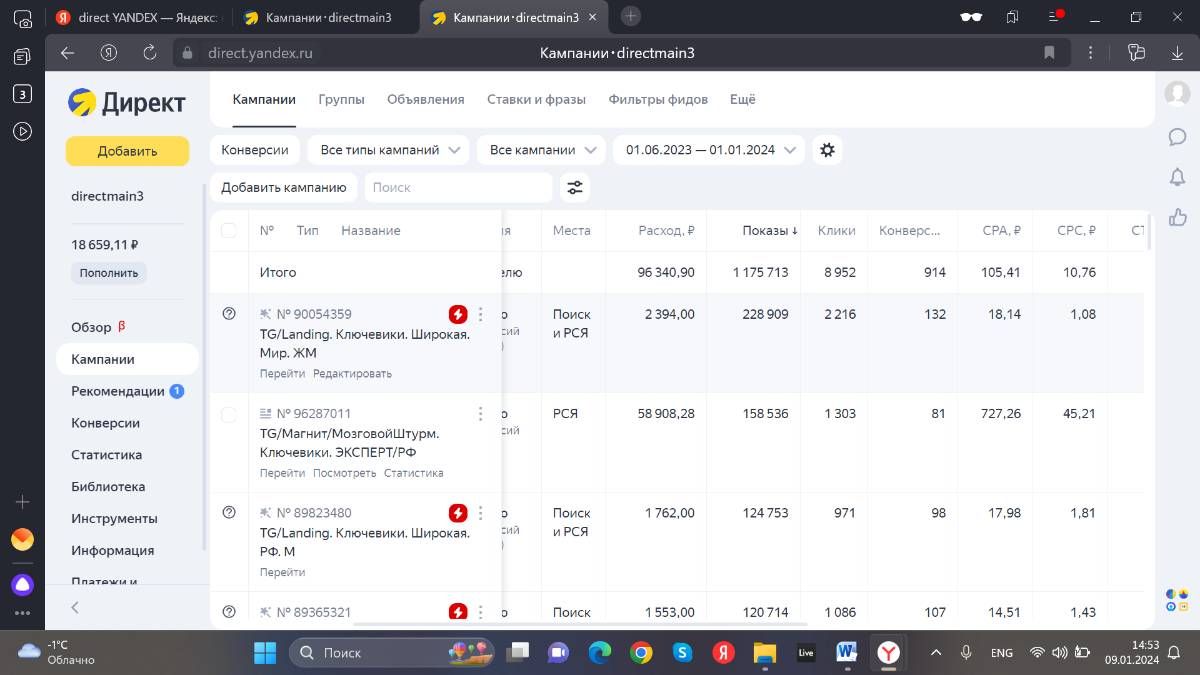Select "Статистика" in left menu
The width and height of the screenshot is (1200, 675).
click(107, 455)
